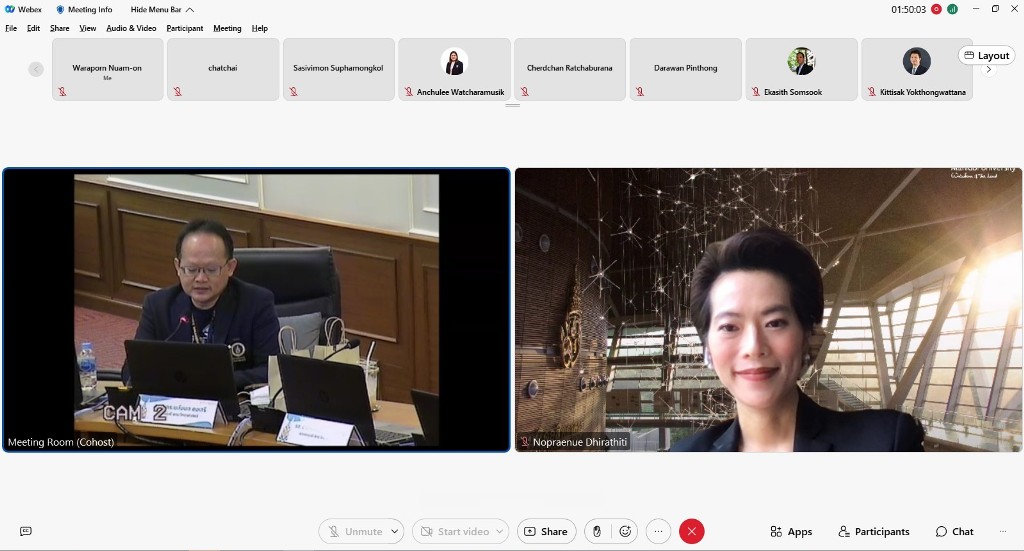Click the red end meeting button
The height and width of the screenshot is (551, 1024).
point(691,532)
